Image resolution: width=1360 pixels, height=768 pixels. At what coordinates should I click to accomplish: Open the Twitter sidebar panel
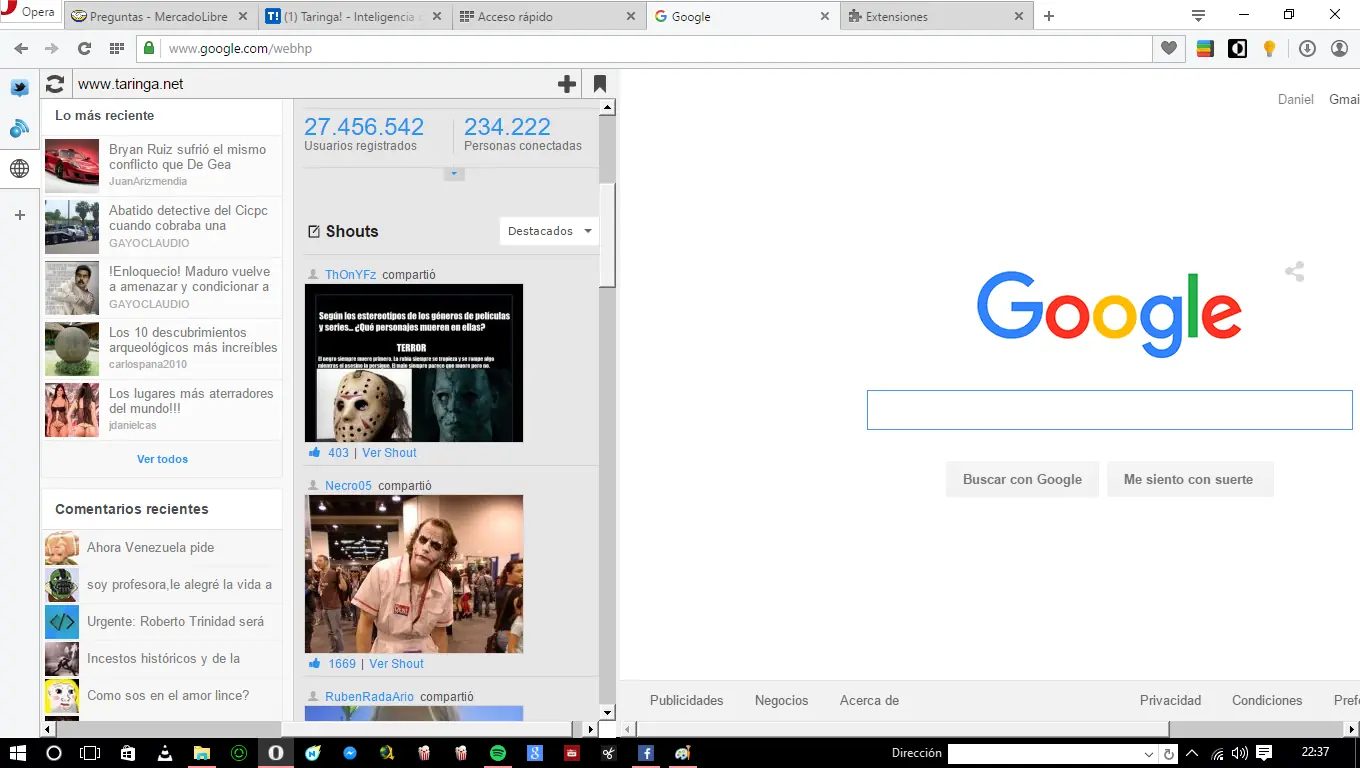pos(19,88)
